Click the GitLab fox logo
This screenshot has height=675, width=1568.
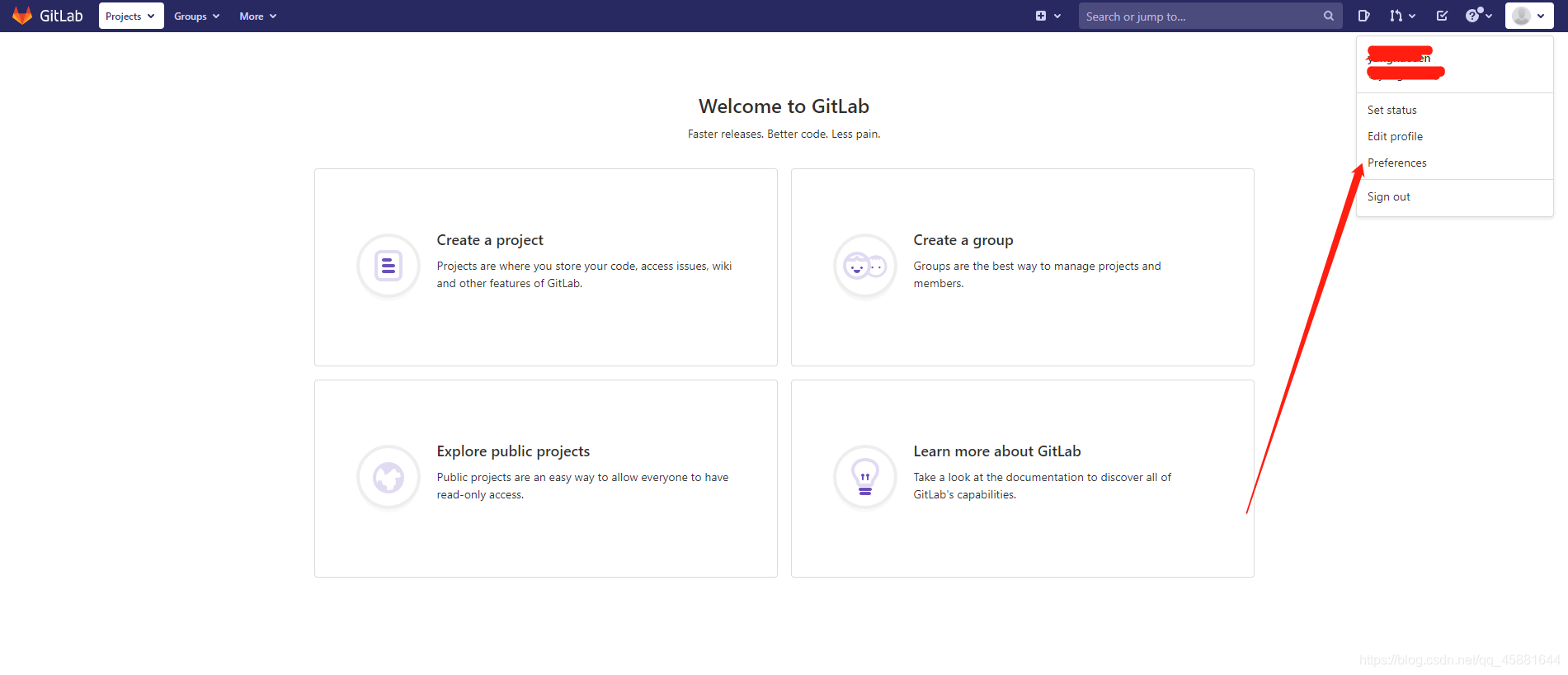(x=22, y=16)
